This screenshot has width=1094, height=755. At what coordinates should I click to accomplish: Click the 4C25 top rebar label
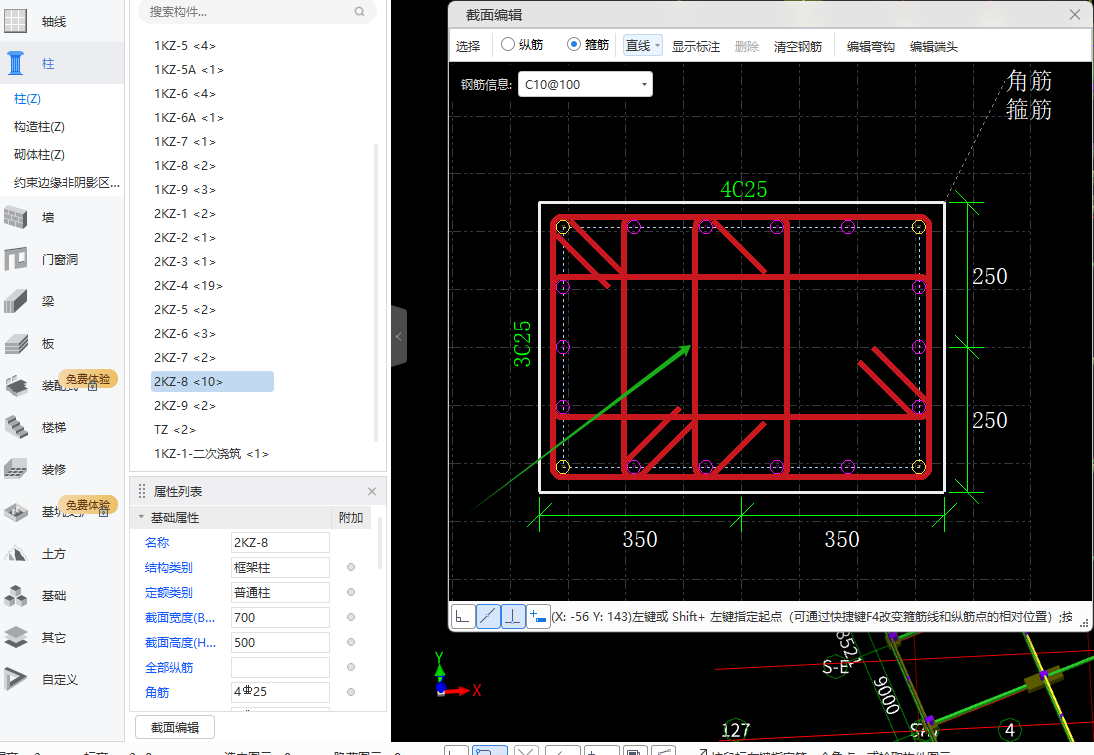(744, 189)
